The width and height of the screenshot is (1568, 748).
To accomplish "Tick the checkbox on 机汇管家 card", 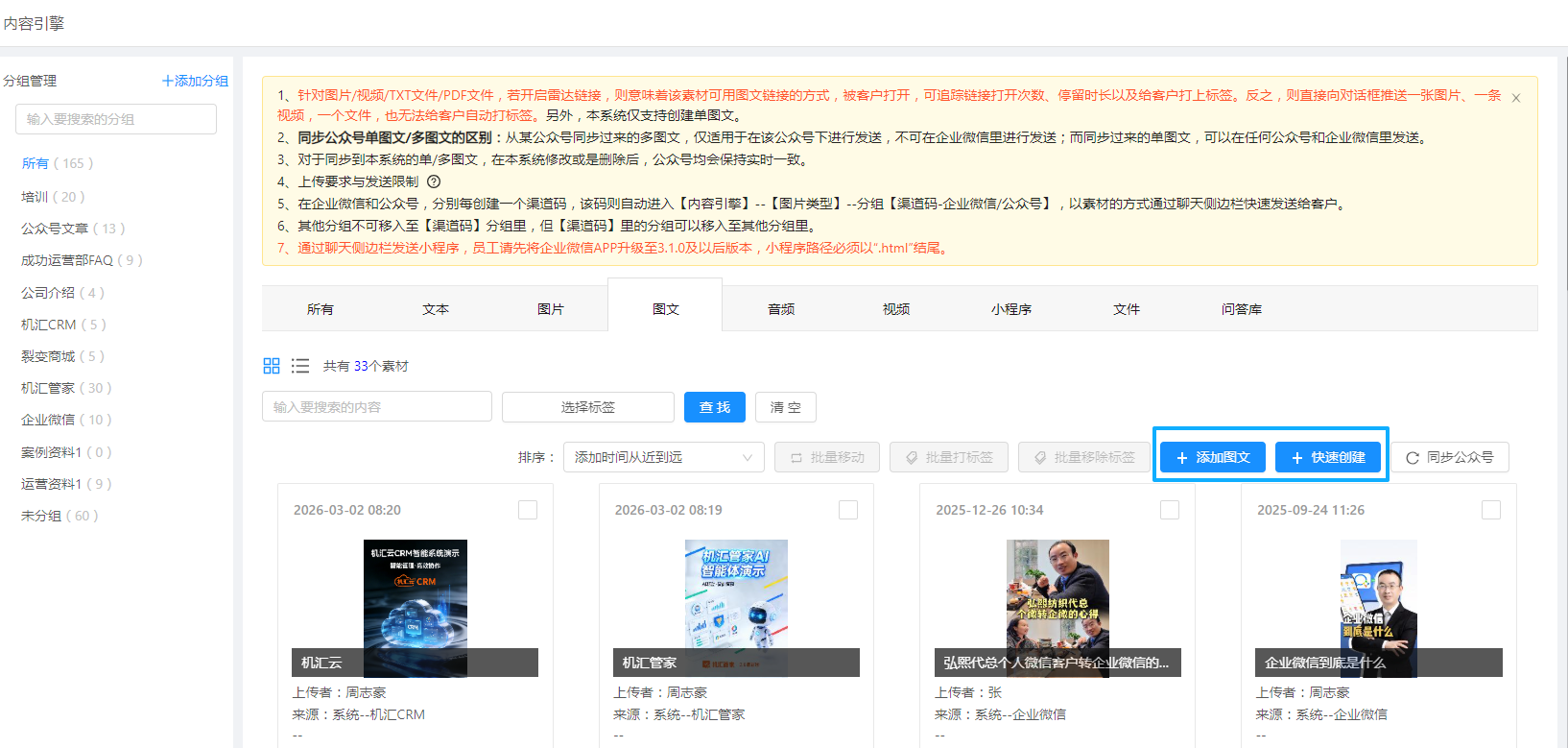I will 848,510.
